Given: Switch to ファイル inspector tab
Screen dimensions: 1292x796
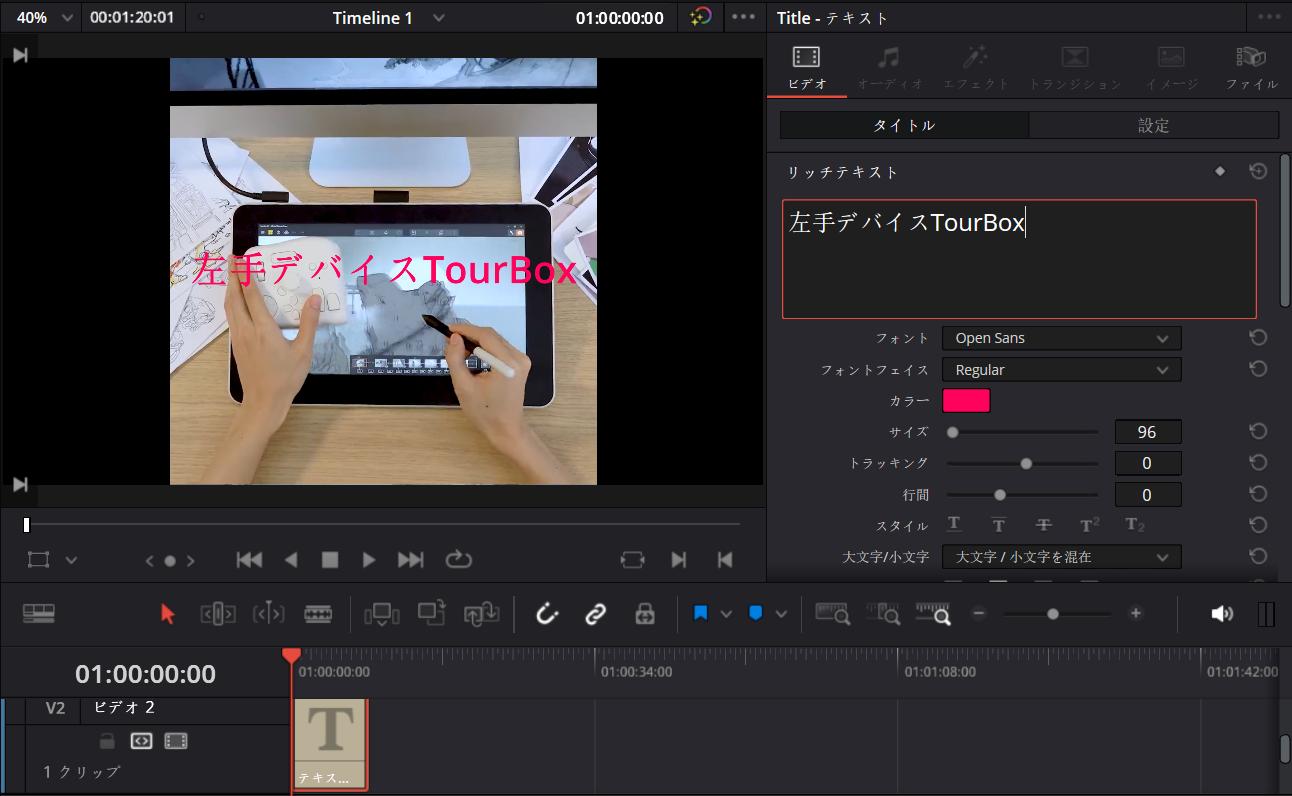Looking at the screenshot, I should [1252, 67].
